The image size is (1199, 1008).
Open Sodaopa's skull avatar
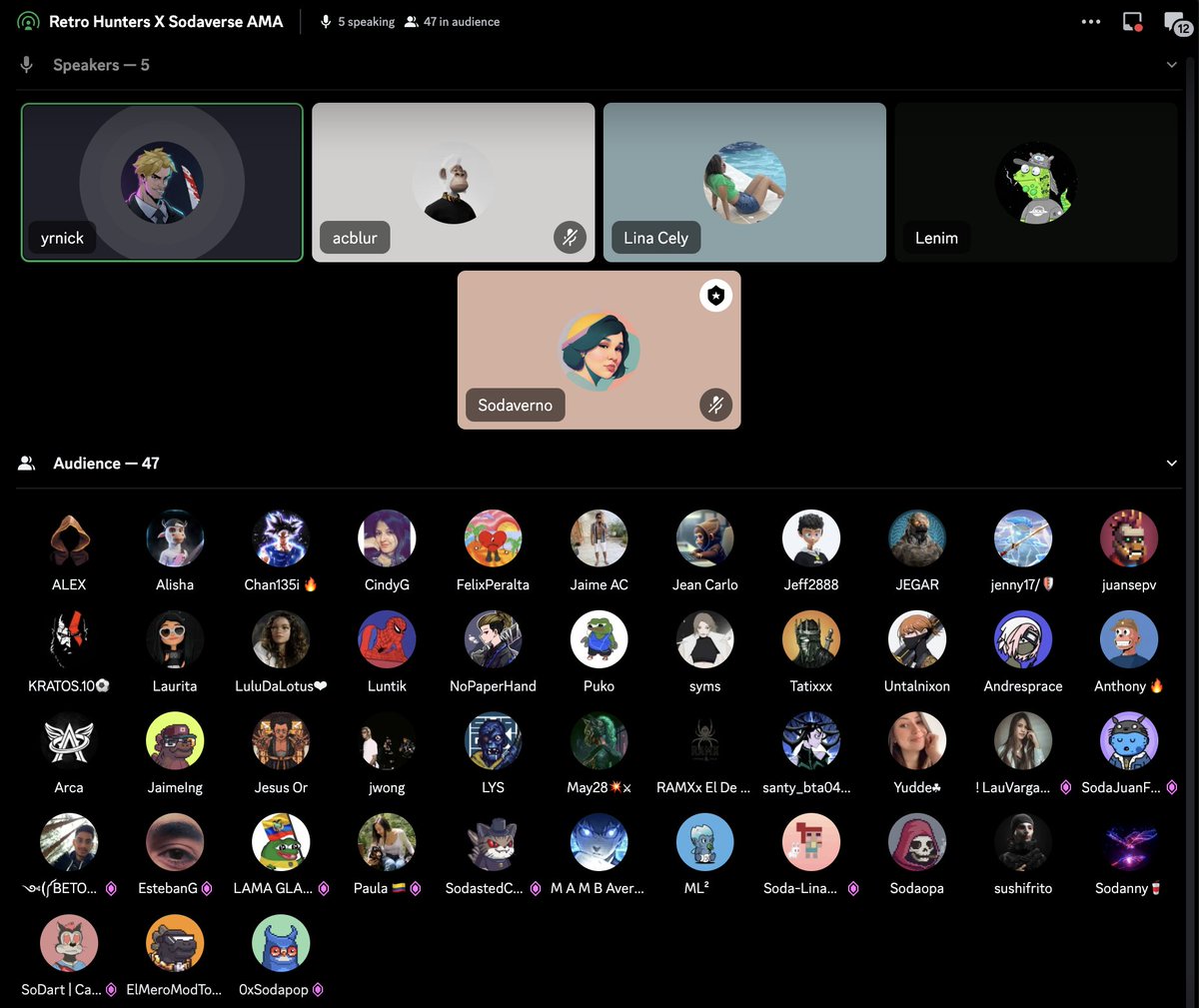point(916,841)
